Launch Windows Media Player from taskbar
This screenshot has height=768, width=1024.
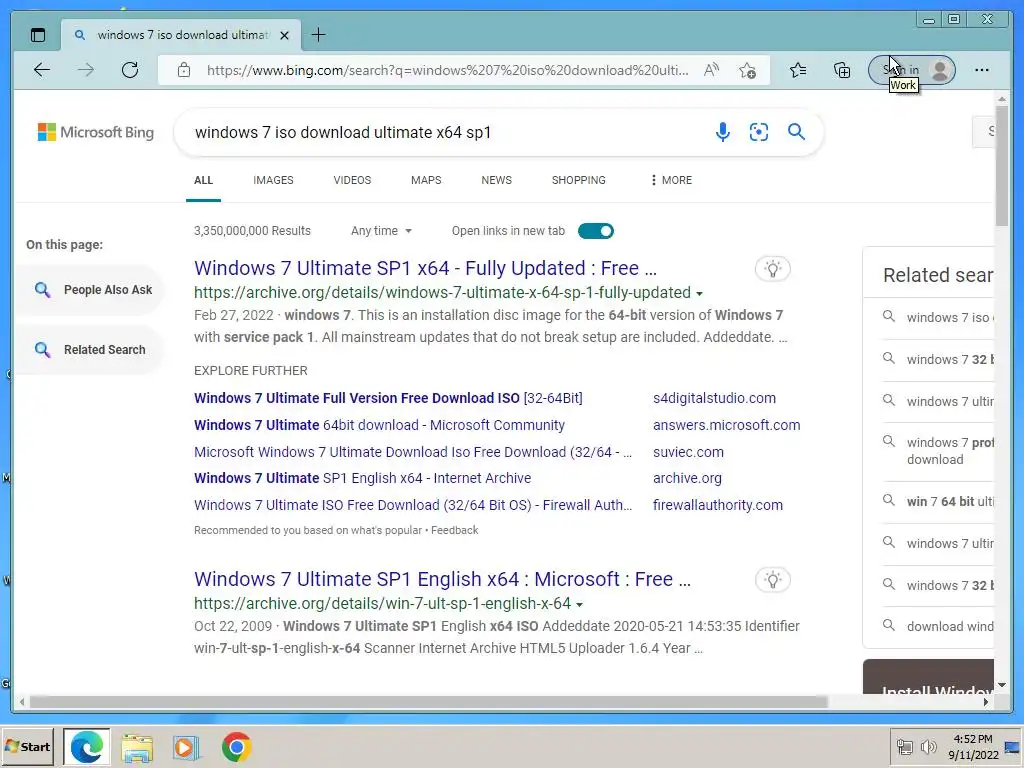pos(185,748)
